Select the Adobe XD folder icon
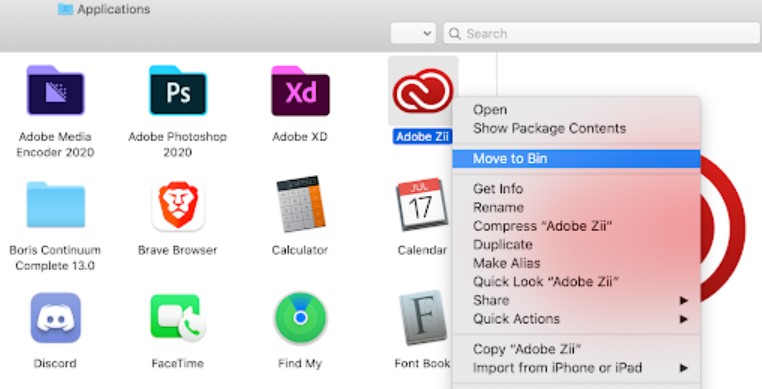This screenshot has width=762, height=389. (300, 90)
